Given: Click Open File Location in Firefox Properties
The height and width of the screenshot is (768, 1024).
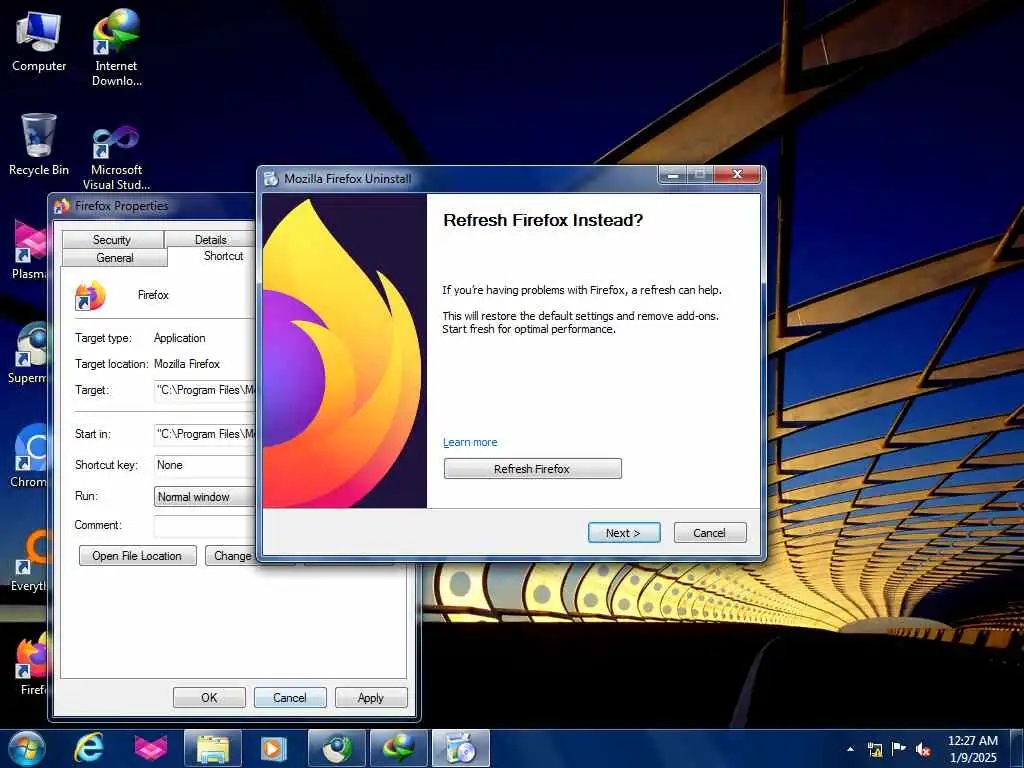Looking at the screenshot, I should 137,556.
